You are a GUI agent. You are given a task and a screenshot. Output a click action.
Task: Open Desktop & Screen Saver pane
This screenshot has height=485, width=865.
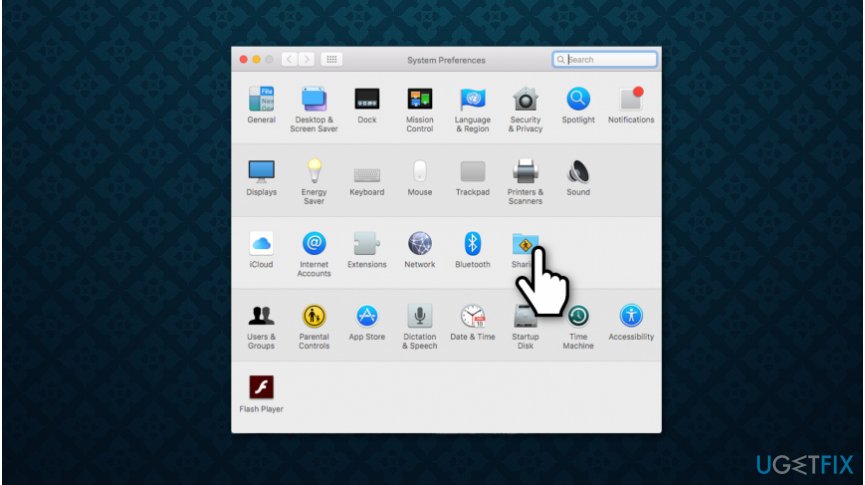coord(314,99)
